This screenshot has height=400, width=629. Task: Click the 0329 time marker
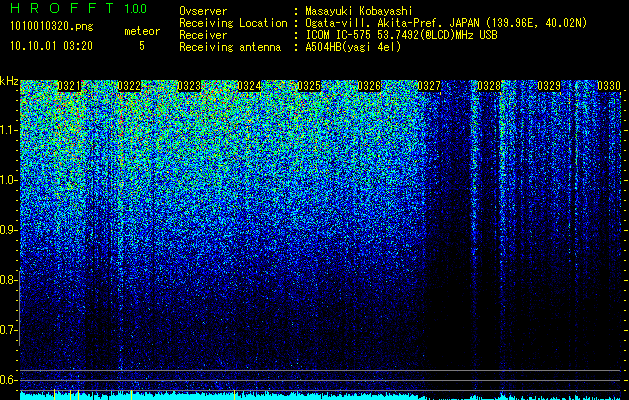pos(549,86)
